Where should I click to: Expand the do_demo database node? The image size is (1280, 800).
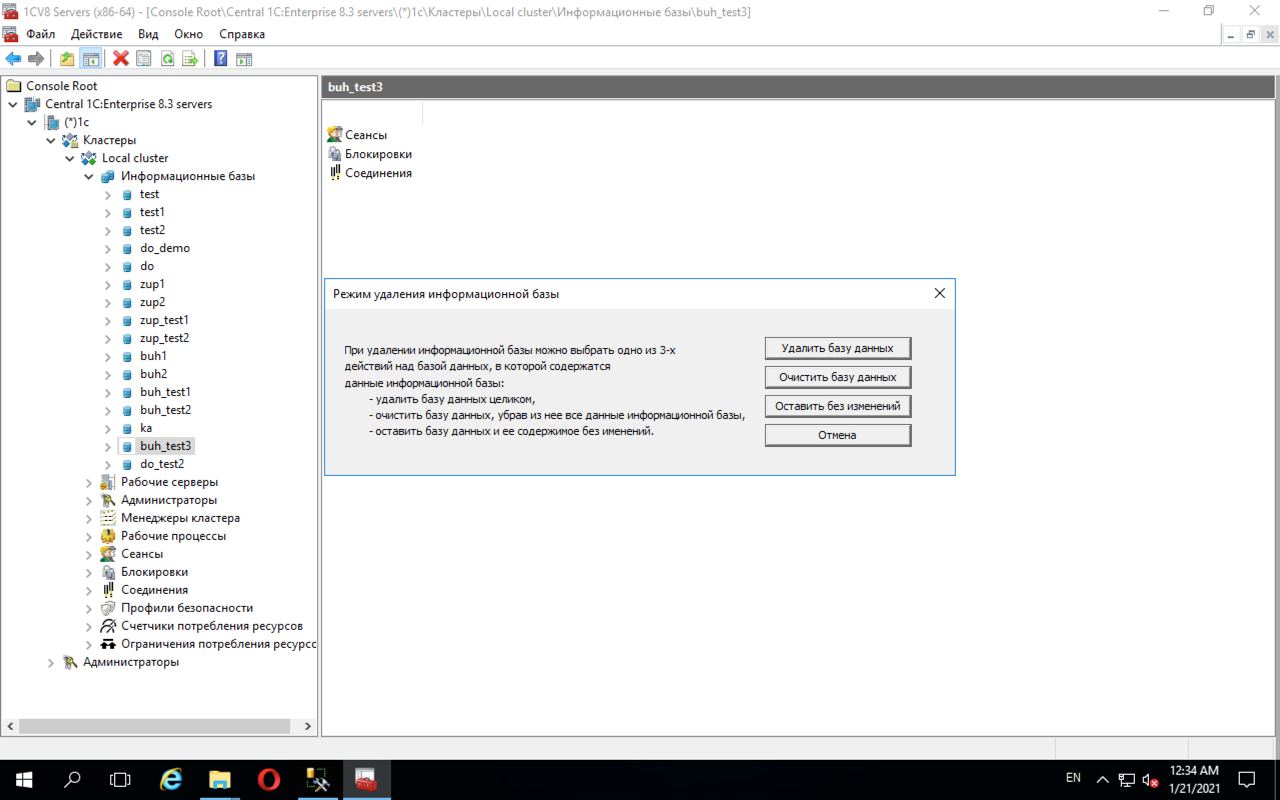tap(108, 248)
